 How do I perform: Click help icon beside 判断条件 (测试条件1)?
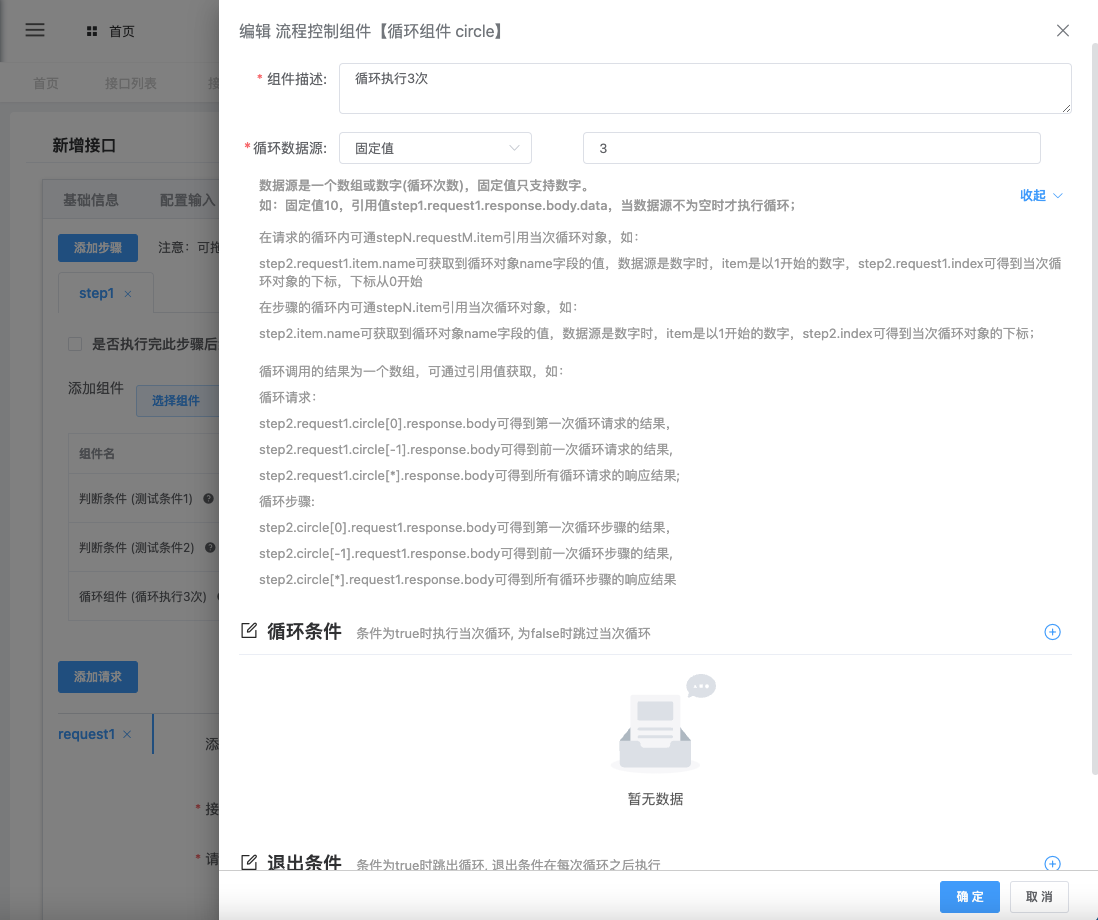208,498
